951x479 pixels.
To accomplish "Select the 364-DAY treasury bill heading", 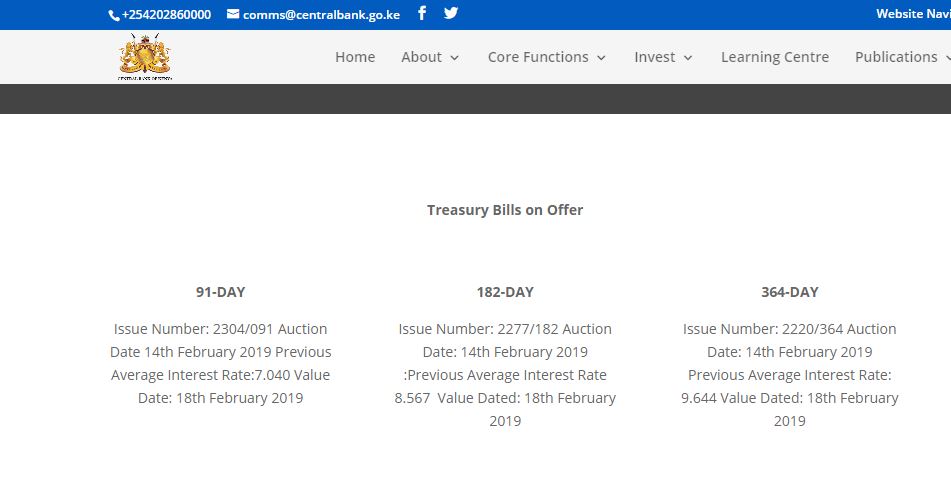I will click(x=790, y=292).
